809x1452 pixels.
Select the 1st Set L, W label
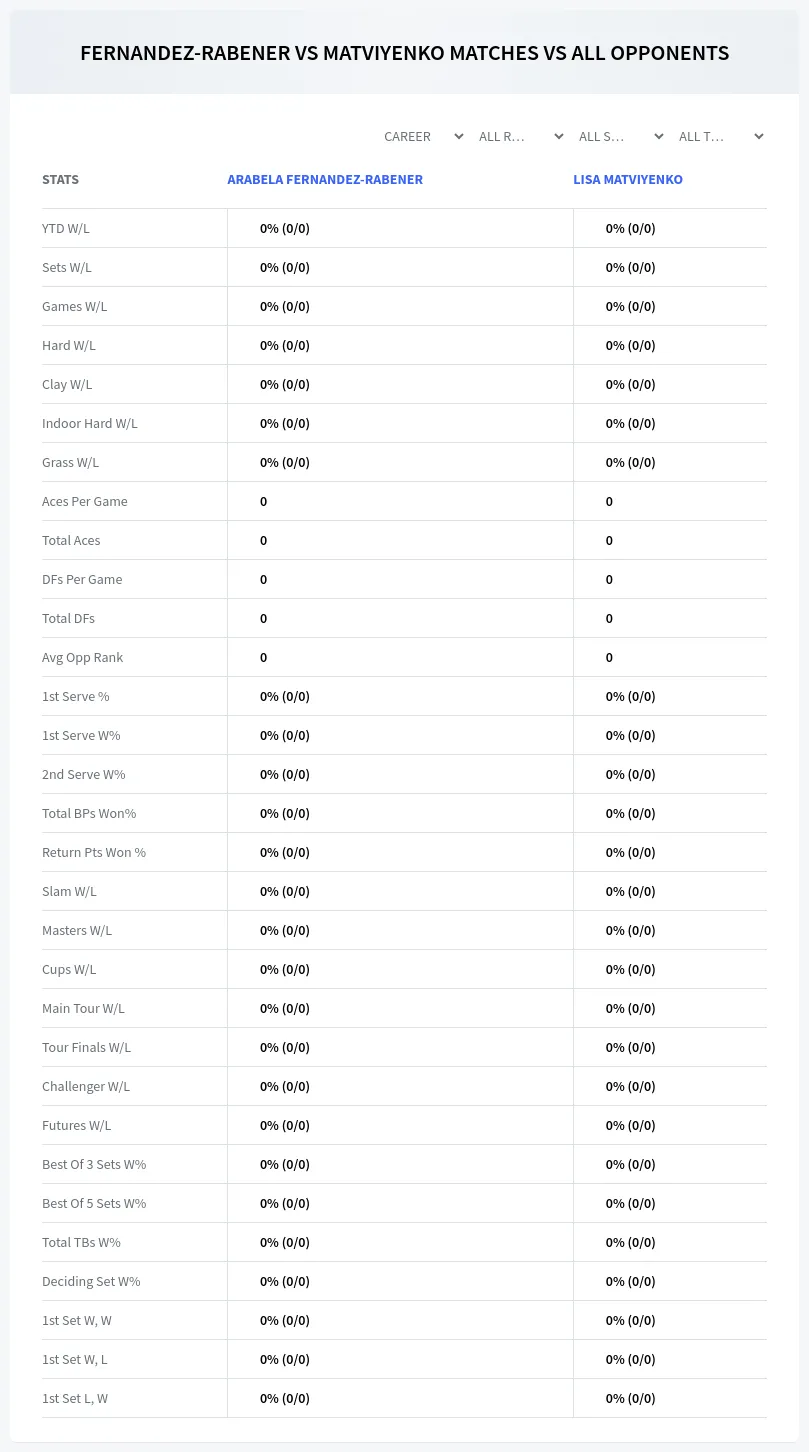click(x=75, y=1398)
